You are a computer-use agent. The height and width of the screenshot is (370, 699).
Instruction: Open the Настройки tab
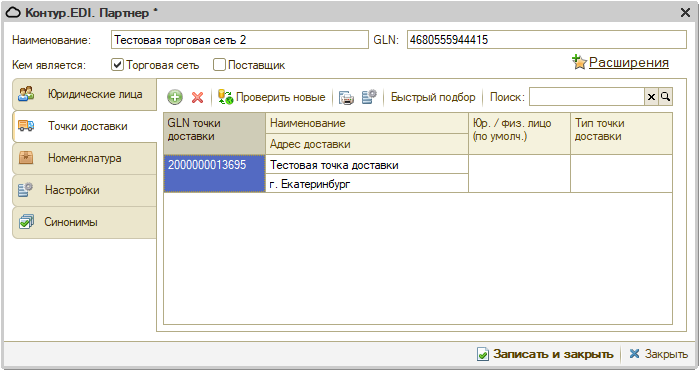(x=84, y=190)
